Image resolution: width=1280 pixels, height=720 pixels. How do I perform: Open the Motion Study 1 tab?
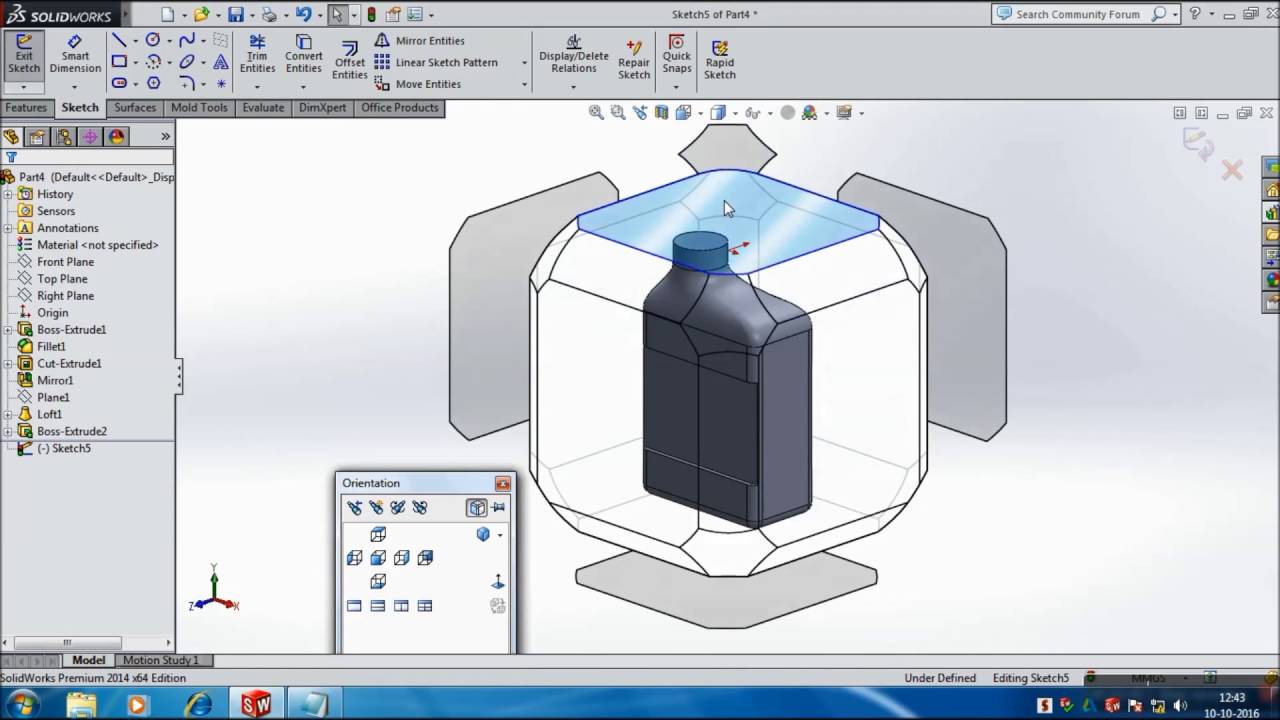[160, 660]
